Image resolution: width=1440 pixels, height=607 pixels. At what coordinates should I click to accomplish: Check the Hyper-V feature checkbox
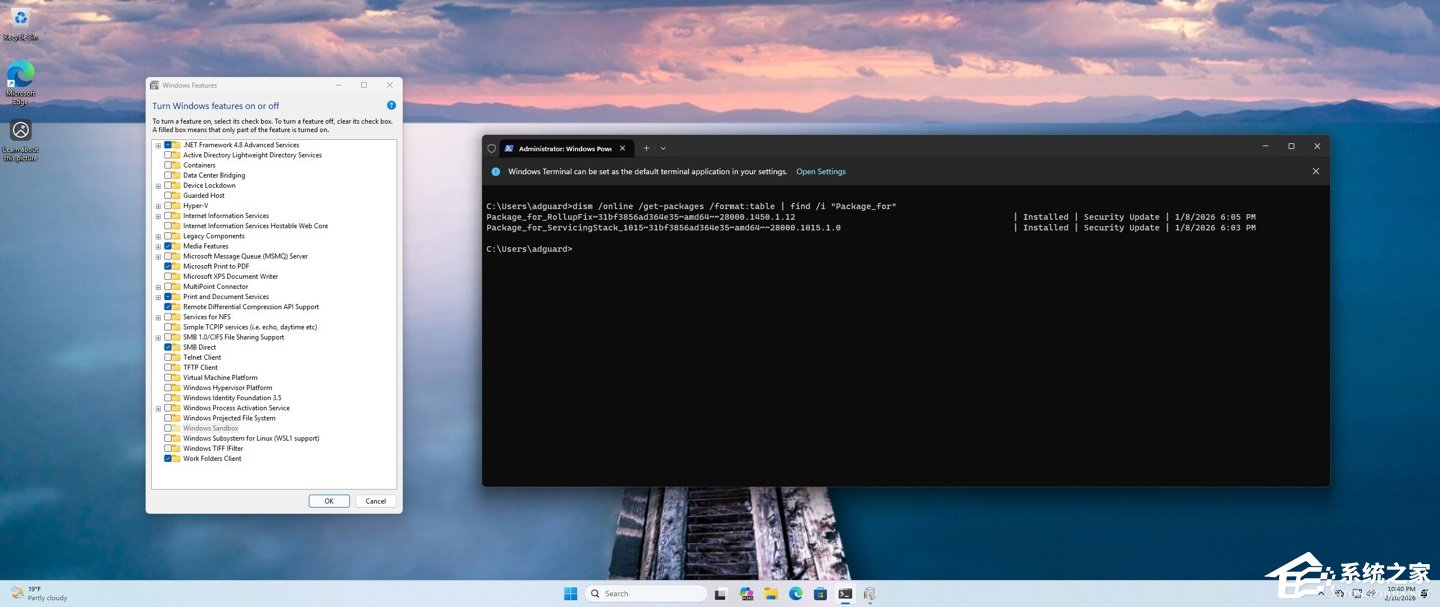[168, 205]
